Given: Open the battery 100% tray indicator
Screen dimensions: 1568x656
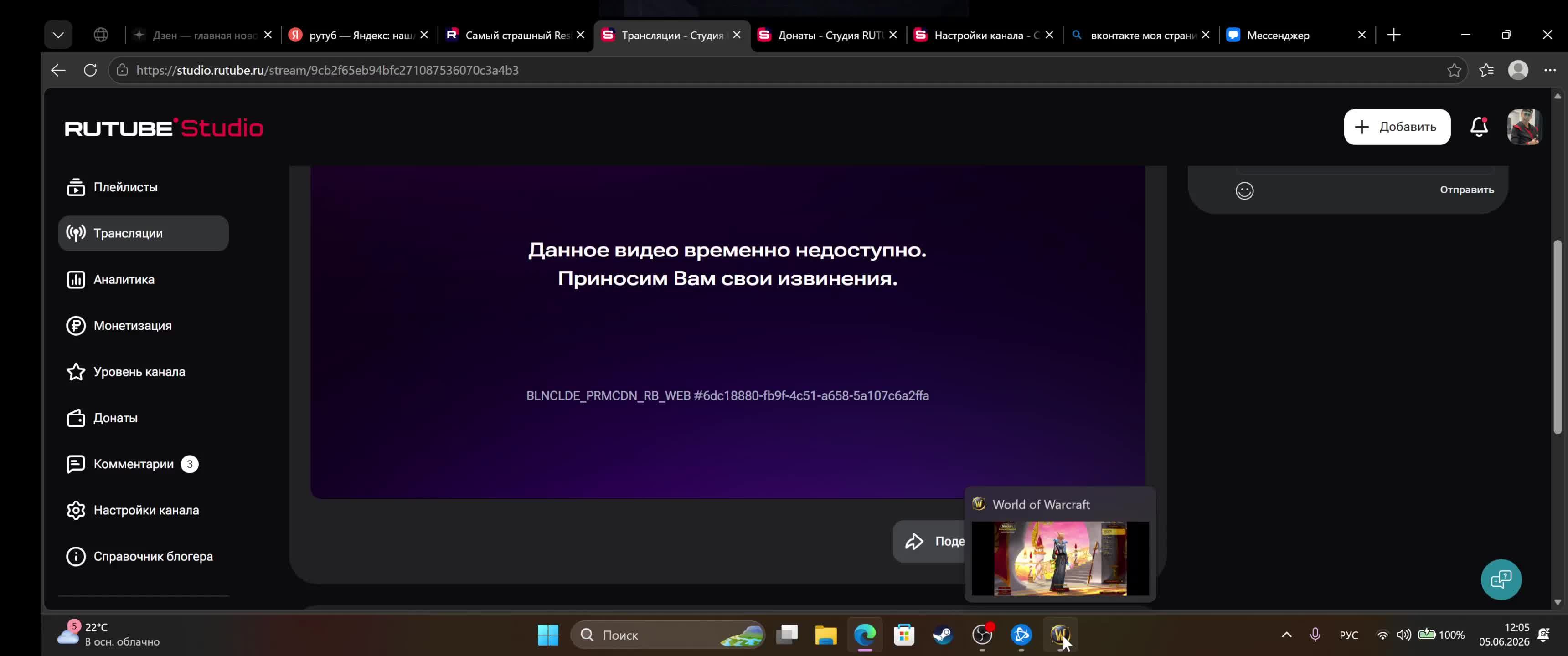Looking at the screenshot, I should pyautogui.click(x=1441, y=635).
